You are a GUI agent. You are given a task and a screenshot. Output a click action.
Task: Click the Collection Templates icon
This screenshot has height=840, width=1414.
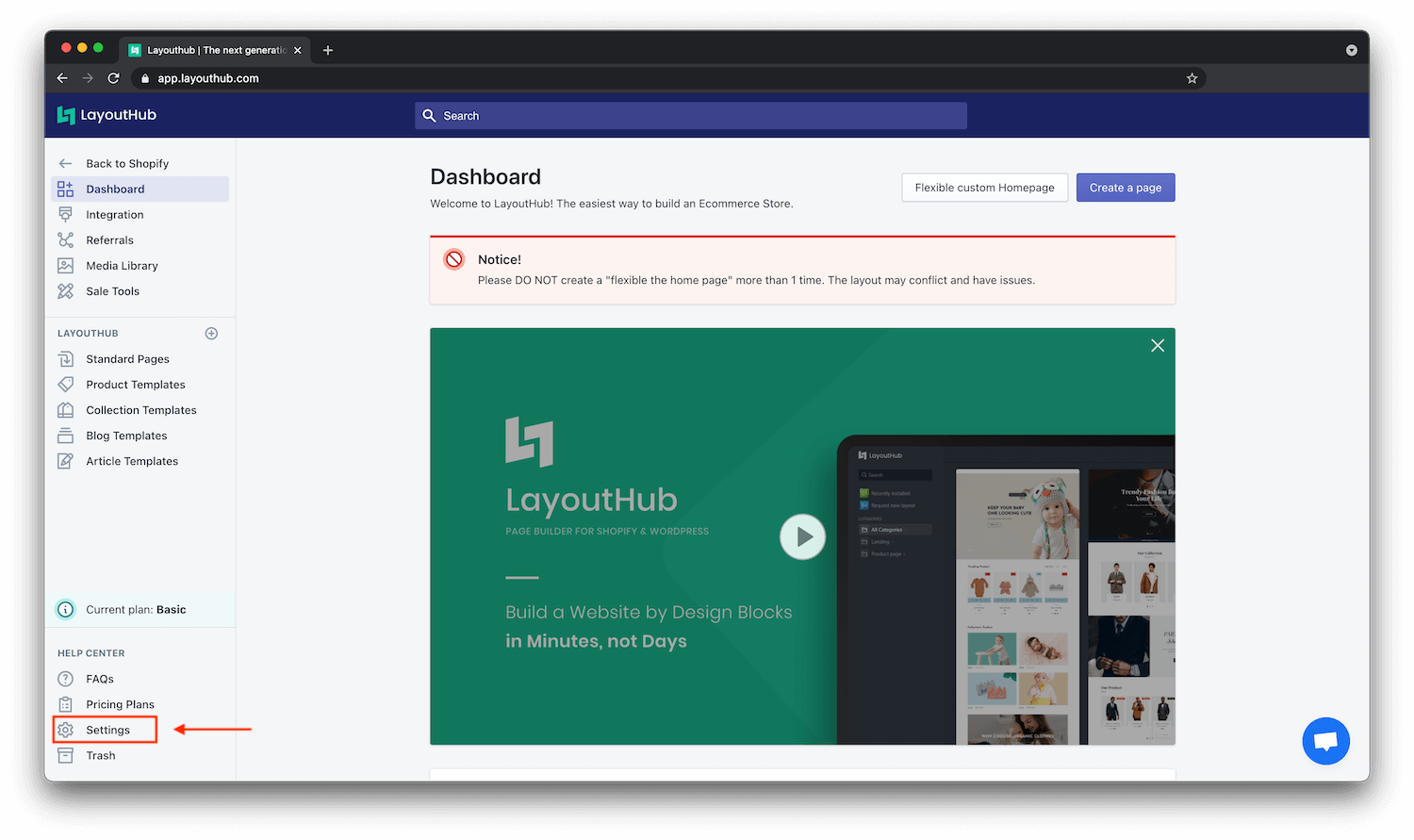pyautogui.click(x=65, y=409)
